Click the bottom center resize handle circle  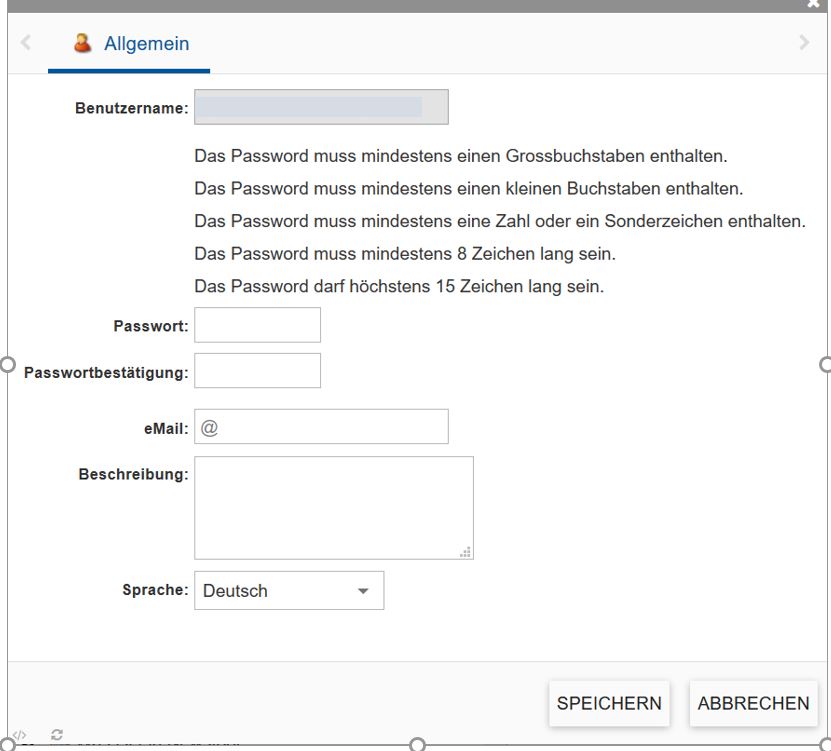pyautogui.click(x=418, y=744)
